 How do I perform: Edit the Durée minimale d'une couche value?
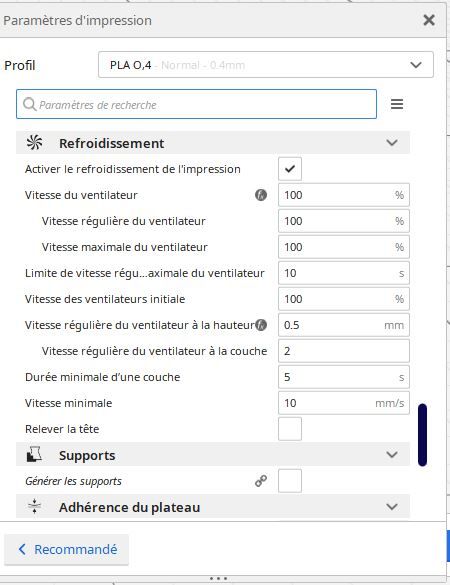344,377
